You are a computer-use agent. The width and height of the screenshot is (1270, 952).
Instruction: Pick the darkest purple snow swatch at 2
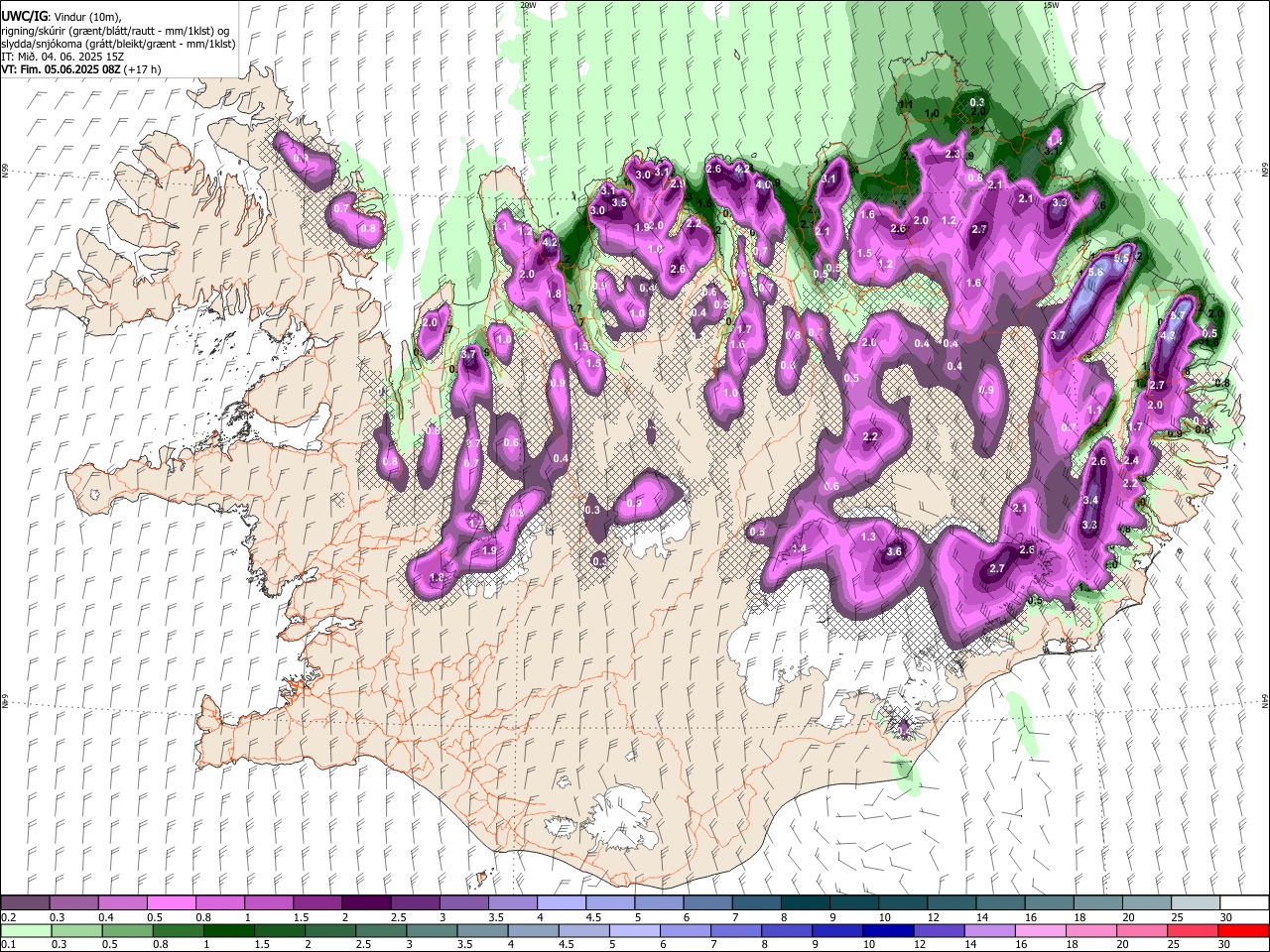[366, 903]
